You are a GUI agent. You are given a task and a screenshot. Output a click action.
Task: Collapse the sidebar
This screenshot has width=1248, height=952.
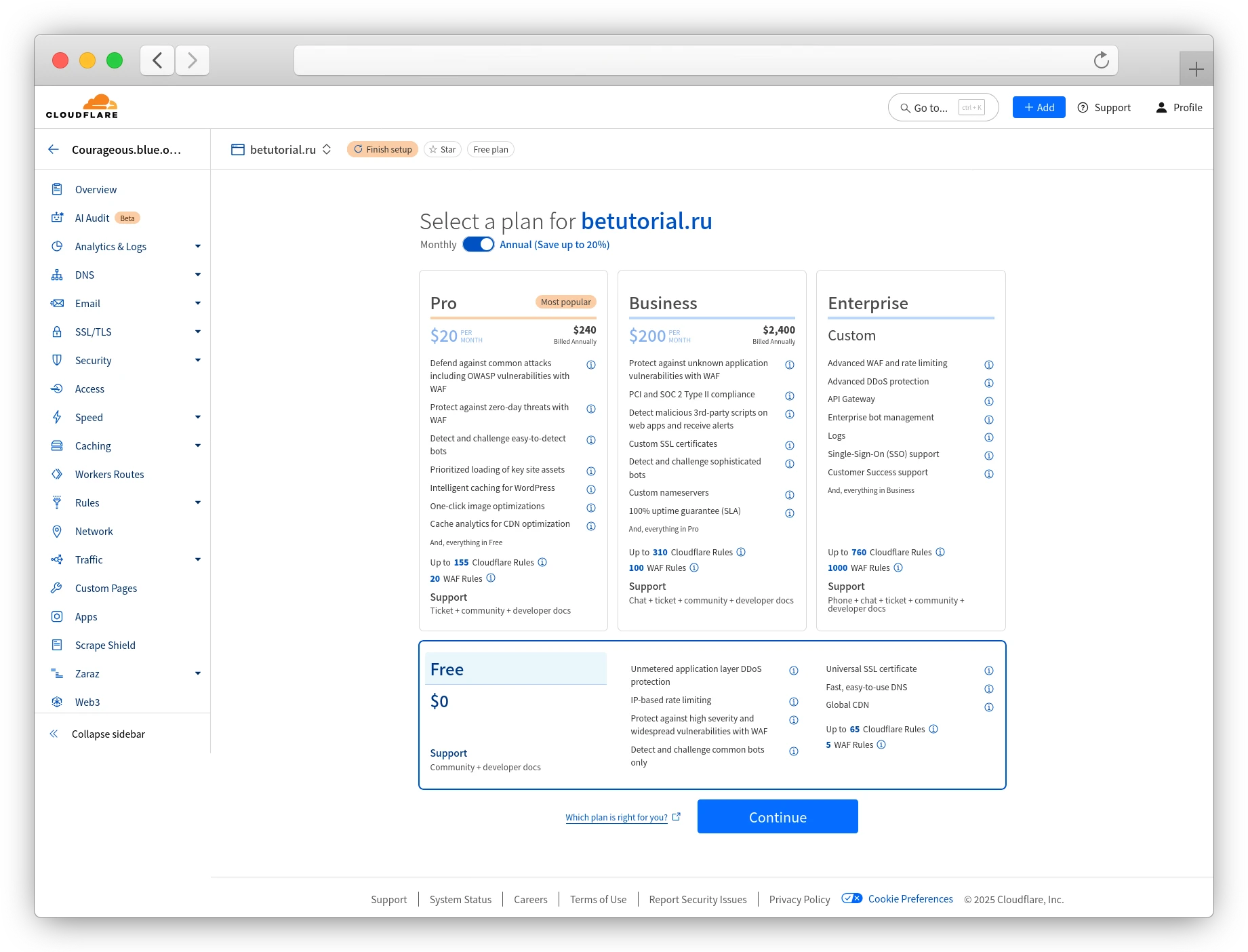(54, 734)
